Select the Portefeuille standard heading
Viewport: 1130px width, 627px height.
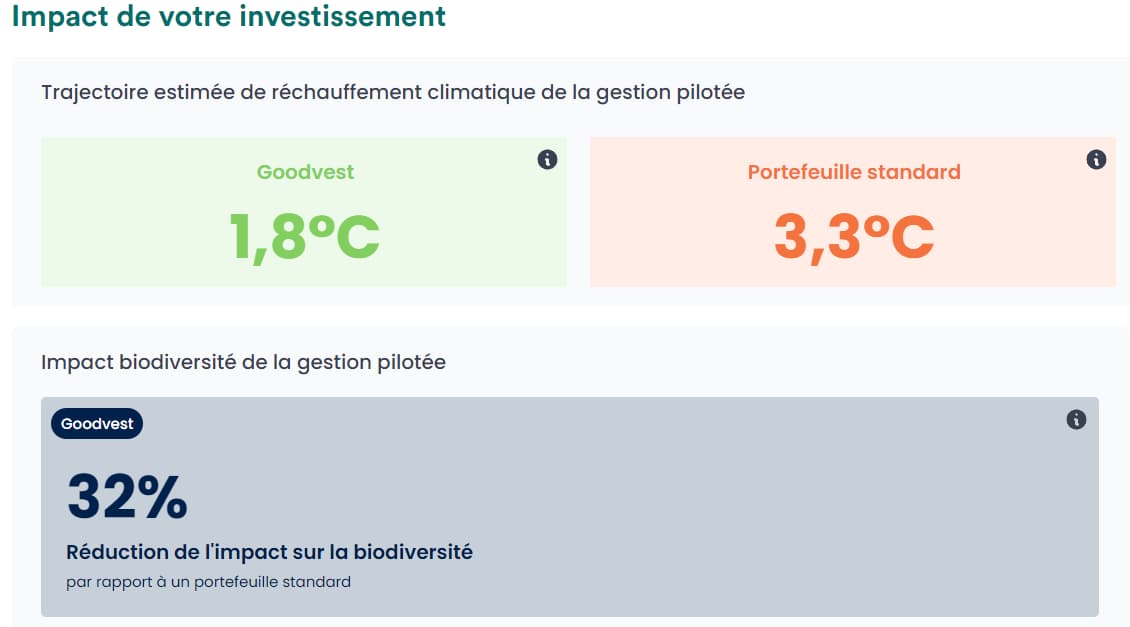tap(853, 172)
